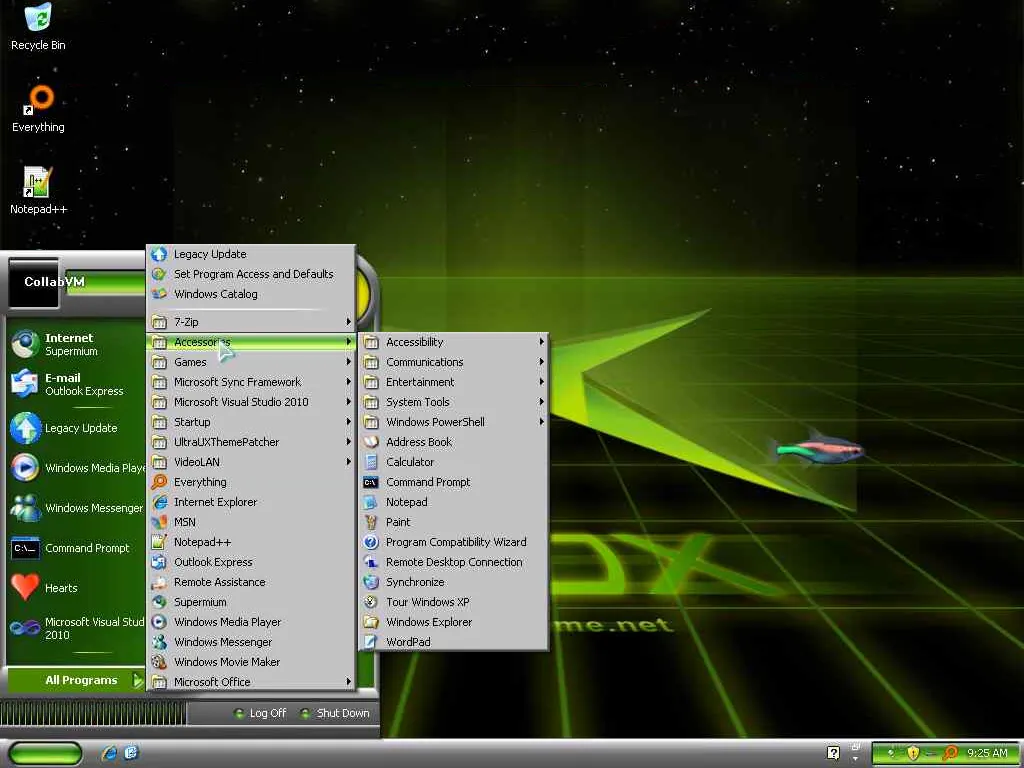Image resolution: width=1024 pixels, height=768 pixels.
Task: Open Outlook Express from All Programs list
Action: tap(251, 562)
